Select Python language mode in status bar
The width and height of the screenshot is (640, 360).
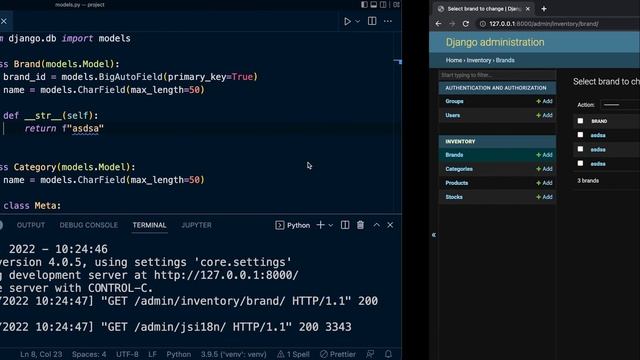tap(178, 354)
